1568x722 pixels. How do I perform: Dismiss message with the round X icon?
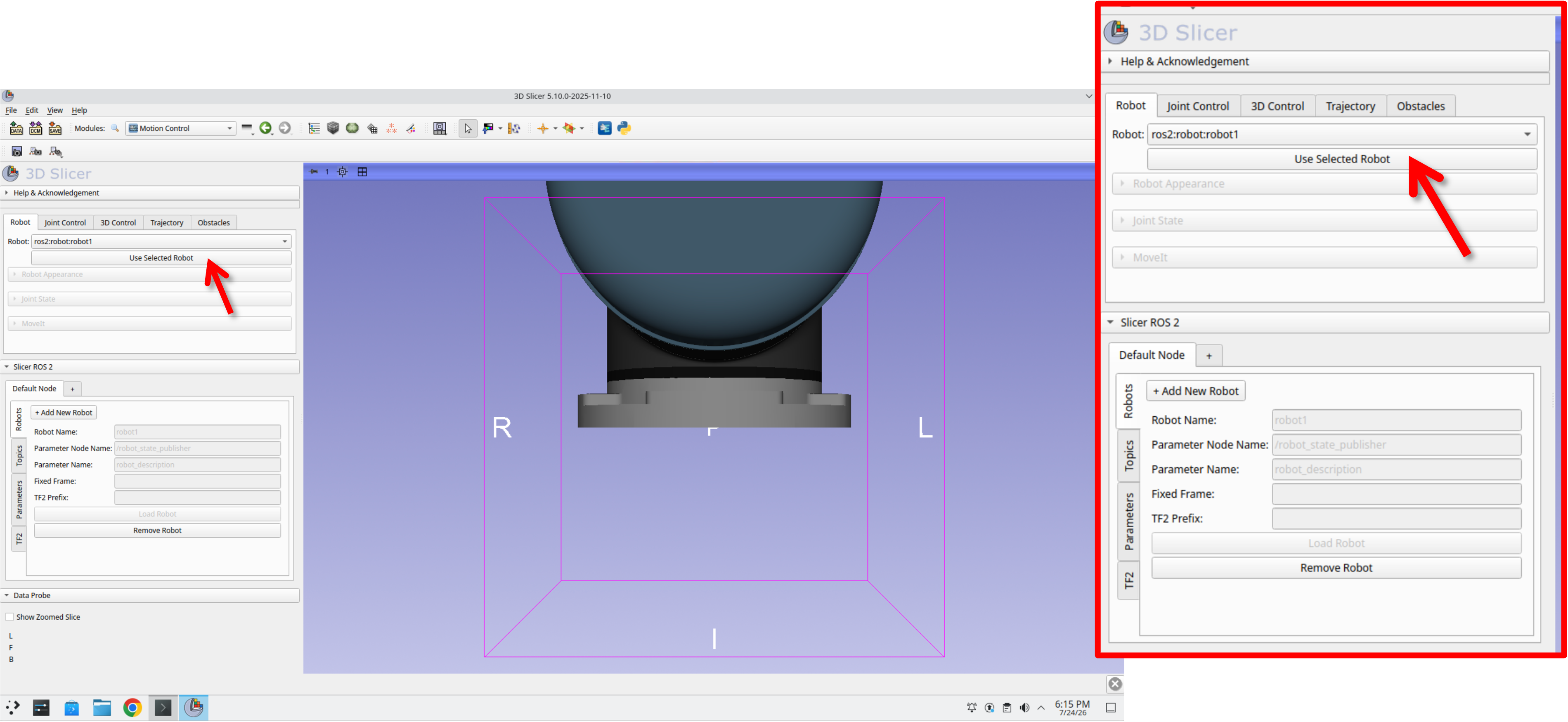pos(1115,684)
